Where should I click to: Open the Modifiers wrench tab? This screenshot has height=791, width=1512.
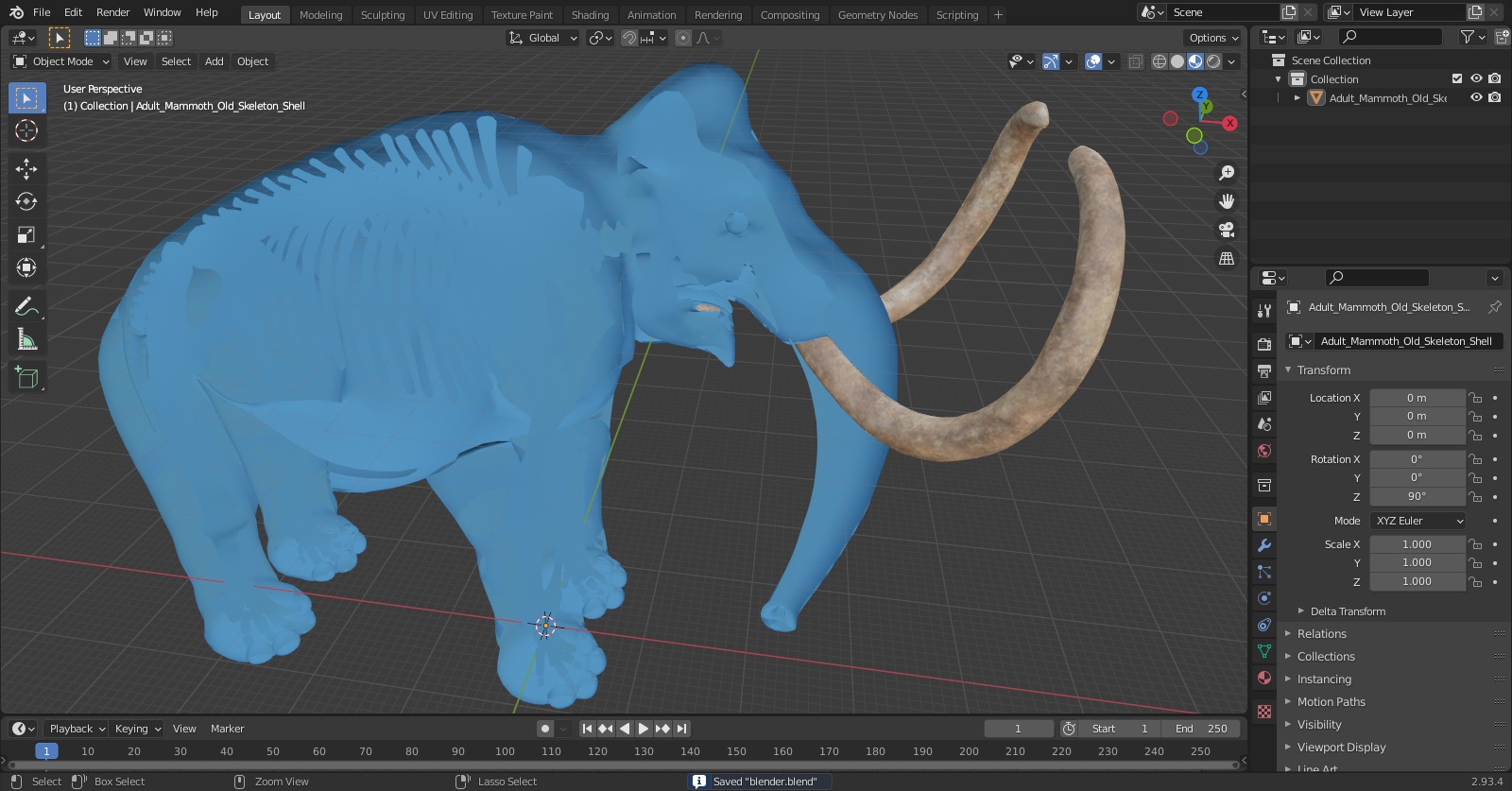pos(1264,545)
